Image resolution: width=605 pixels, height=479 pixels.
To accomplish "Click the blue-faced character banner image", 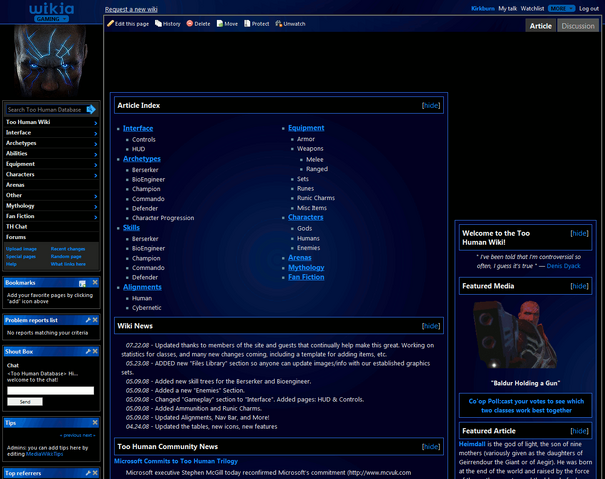I will [x=51, y=61].
